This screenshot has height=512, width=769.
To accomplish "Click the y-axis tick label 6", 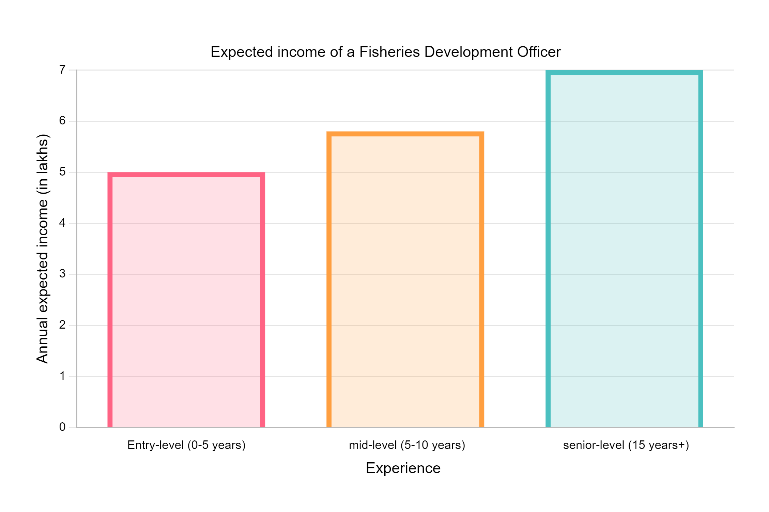I will click(62, 122).
